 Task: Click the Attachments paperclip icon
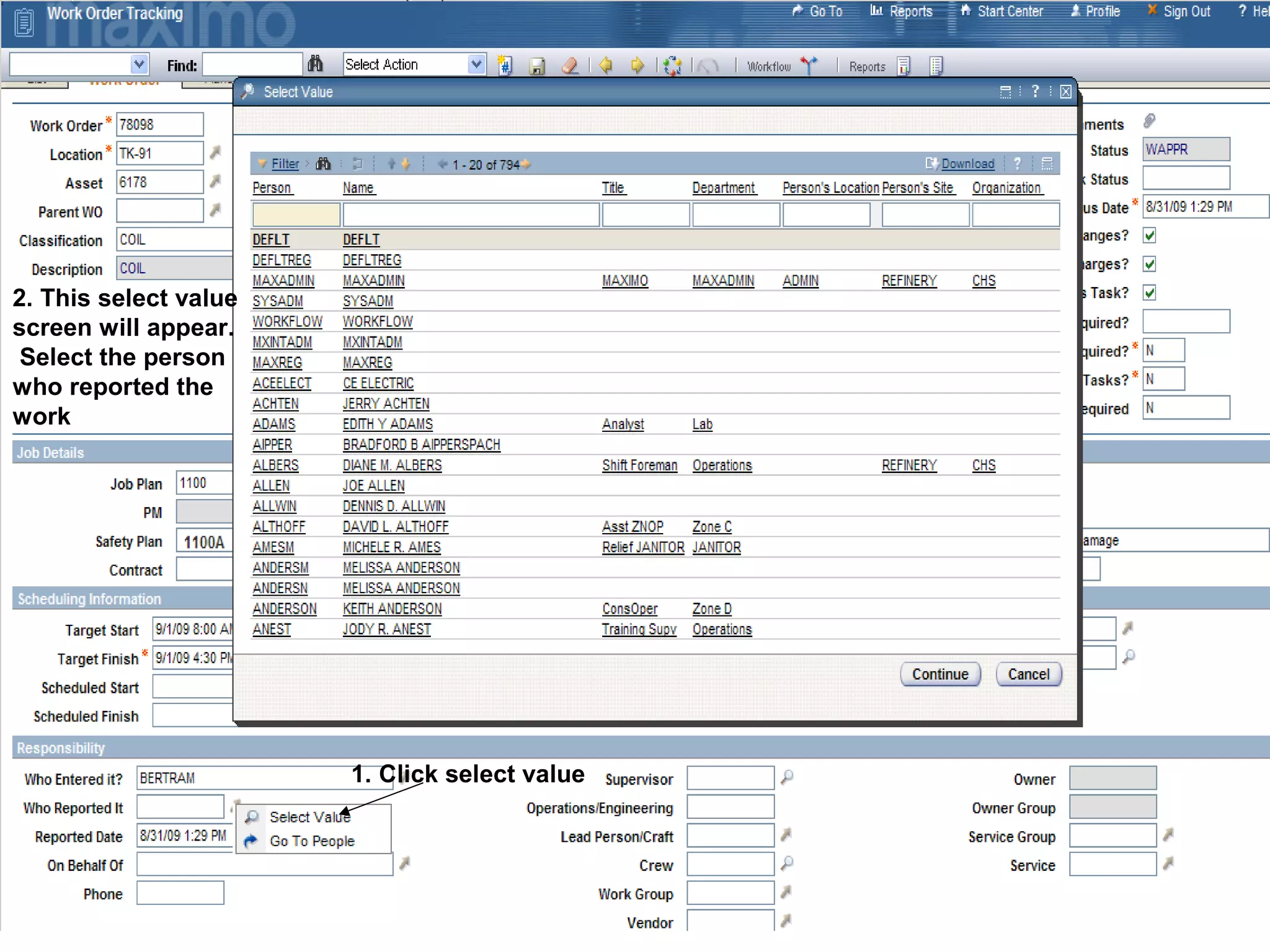(x=1149, y=121)
